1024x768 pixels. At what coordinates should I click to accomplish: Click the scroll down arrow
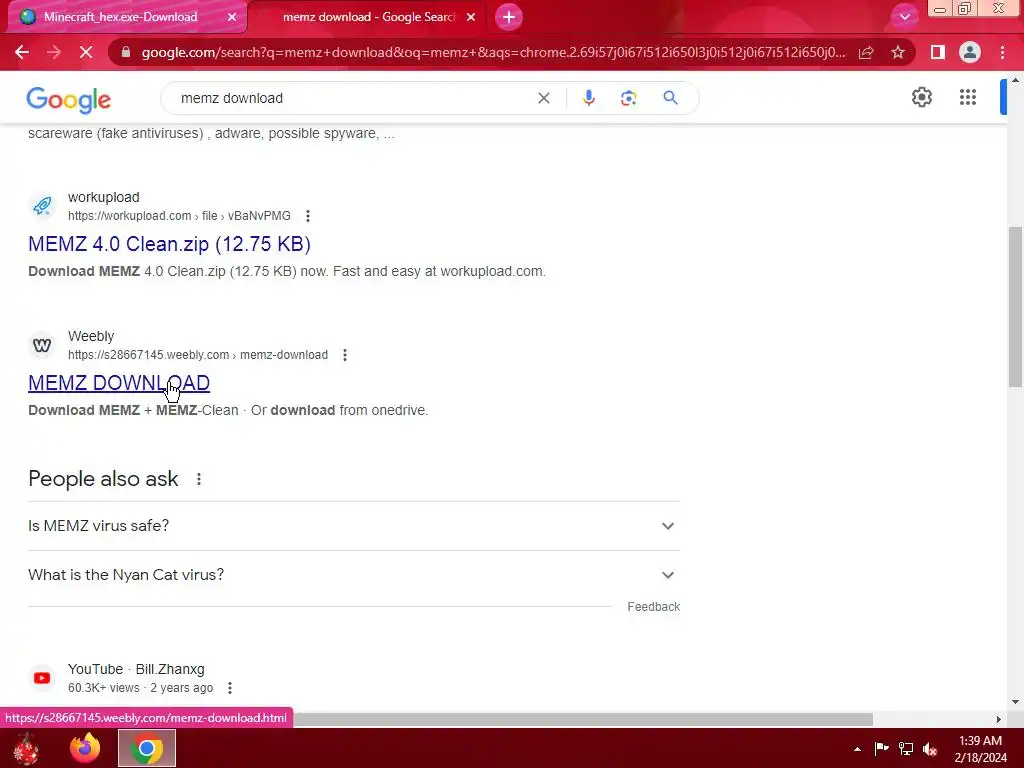pos(1015,703)
